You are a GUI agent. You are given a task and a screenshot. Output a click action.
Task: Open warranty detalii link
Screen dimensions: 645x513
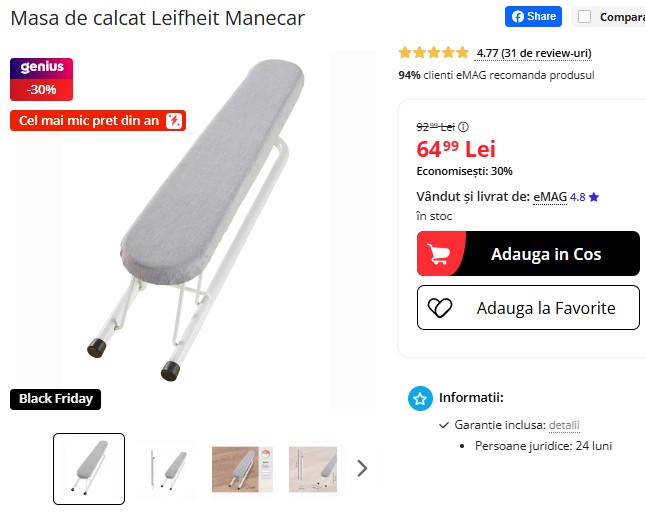pyautogui.click(x=564, y=425)
